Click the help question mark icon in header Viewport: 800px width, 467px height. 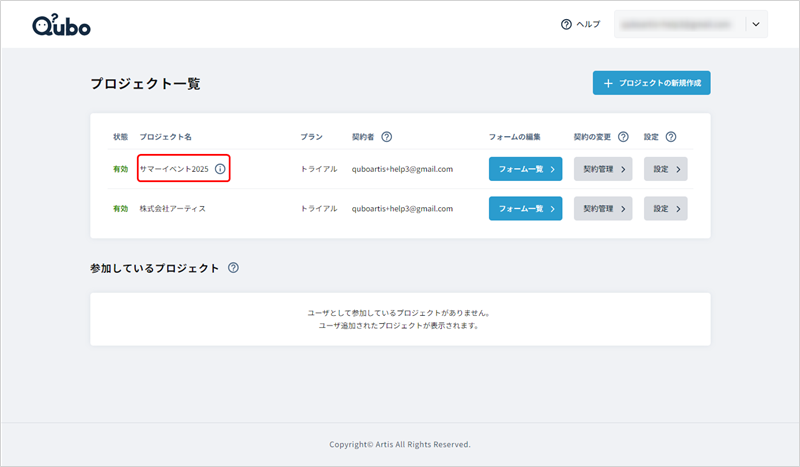(567, 25)
